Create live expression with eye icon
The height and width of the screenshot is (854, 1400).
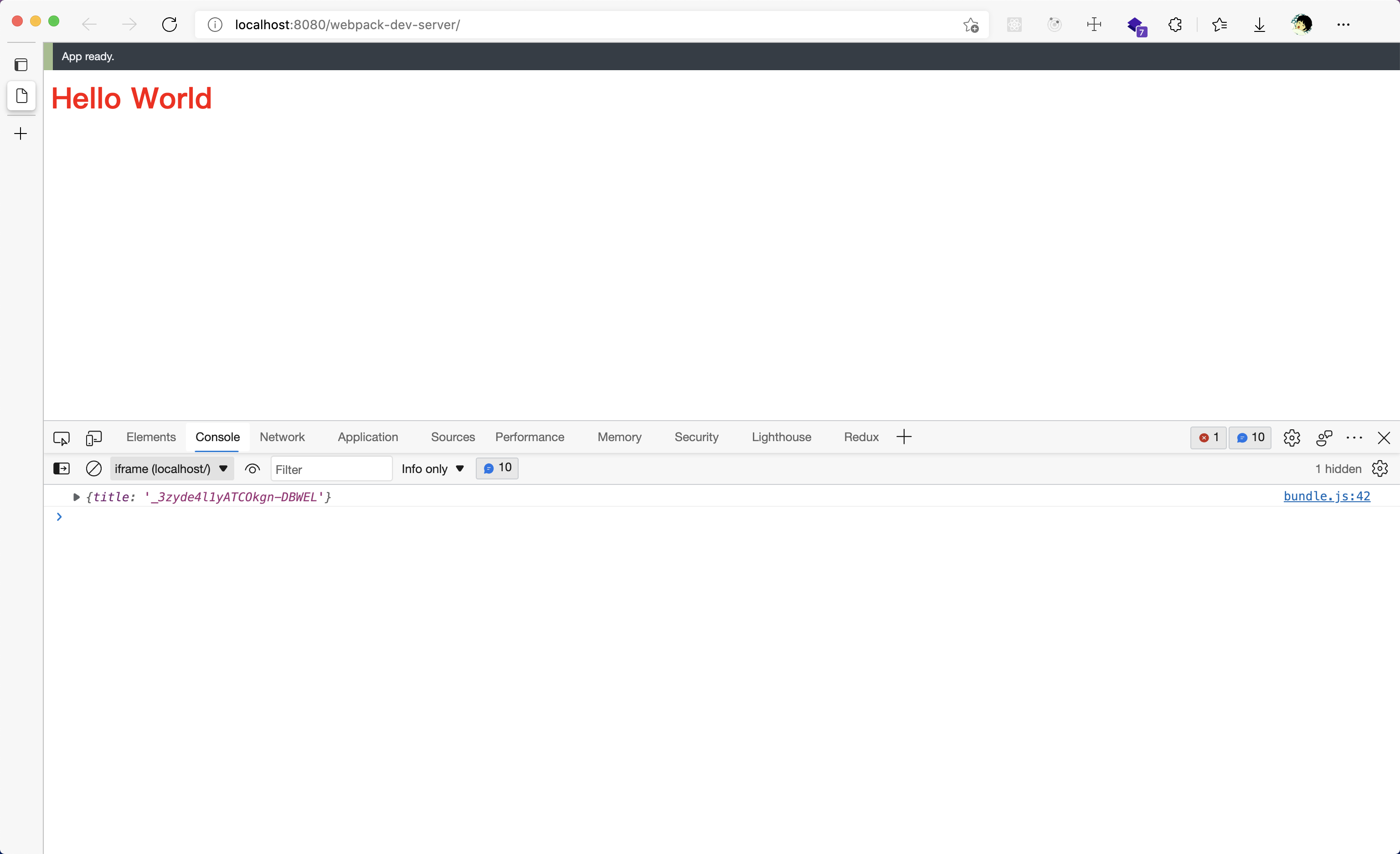click(x=252, y=469)
